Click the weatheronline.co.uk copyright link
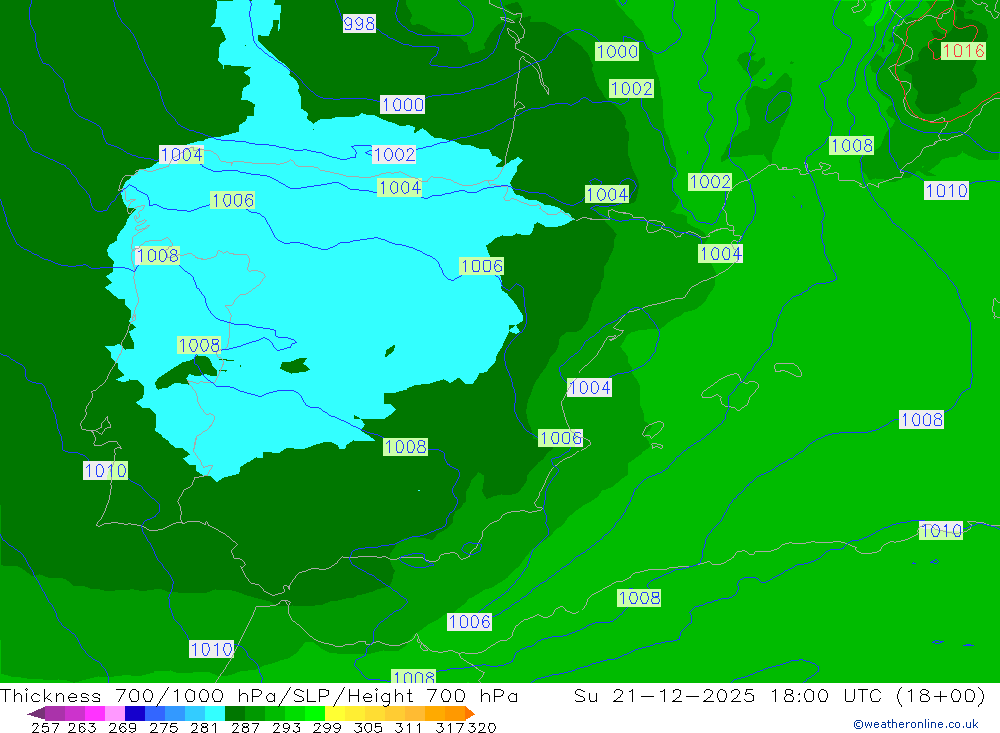This screenshot has width=1000, height=733. [x=916, y=724]
